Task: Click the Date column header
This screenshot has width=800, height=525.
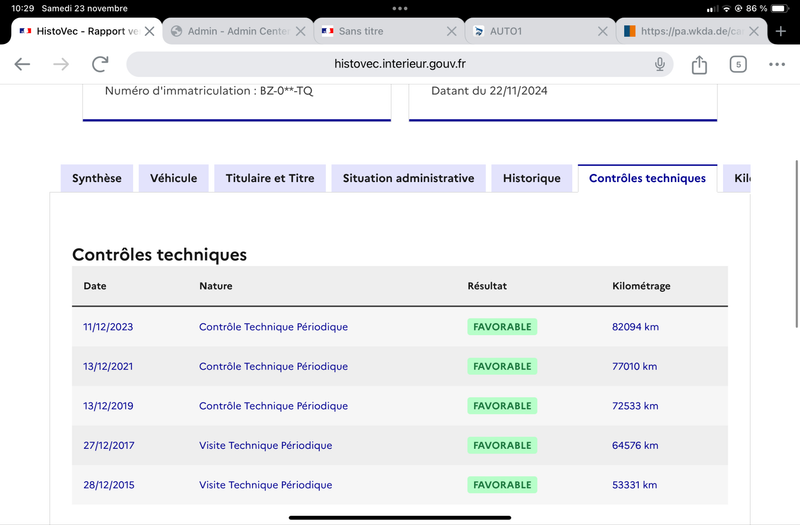Action: [x=95, y=286]
